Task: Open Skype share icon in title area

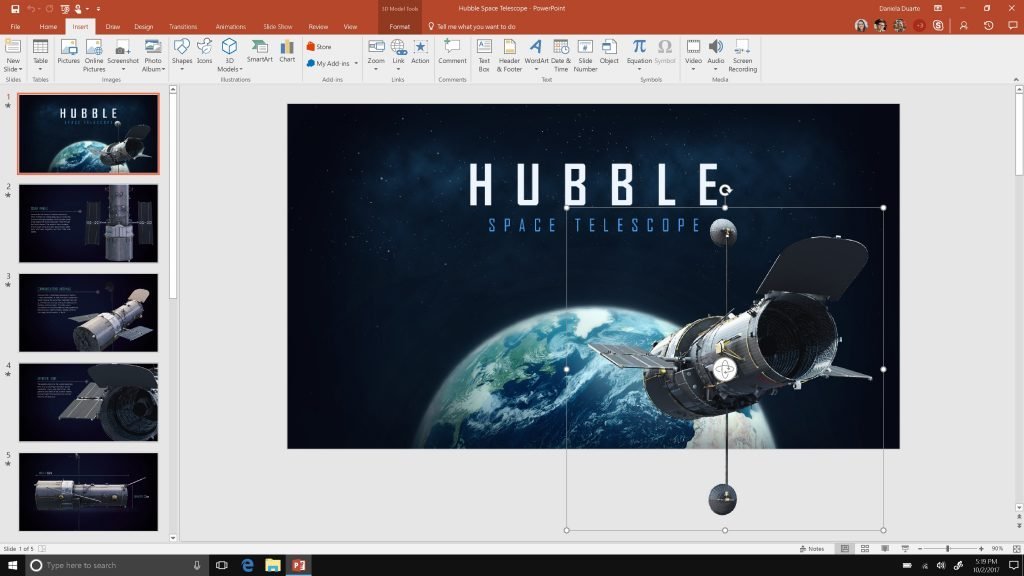Action: click(x=938, y=26)
